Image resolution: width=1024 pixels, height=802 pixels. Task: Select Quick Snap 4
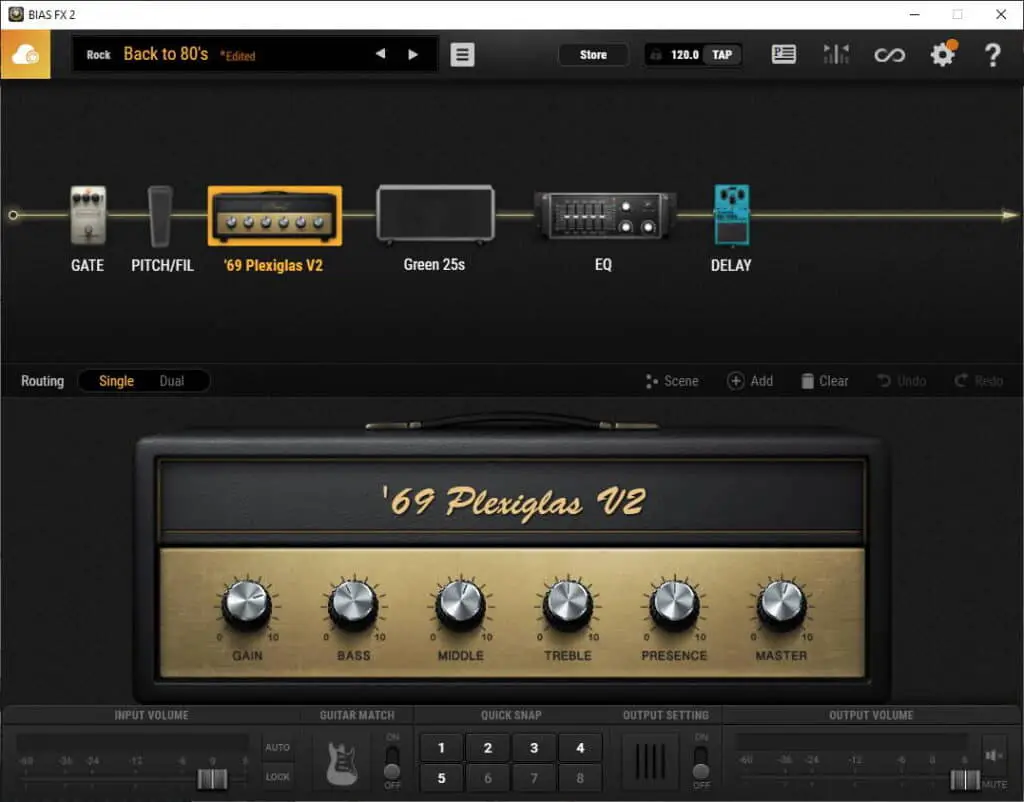click(580, 748)
